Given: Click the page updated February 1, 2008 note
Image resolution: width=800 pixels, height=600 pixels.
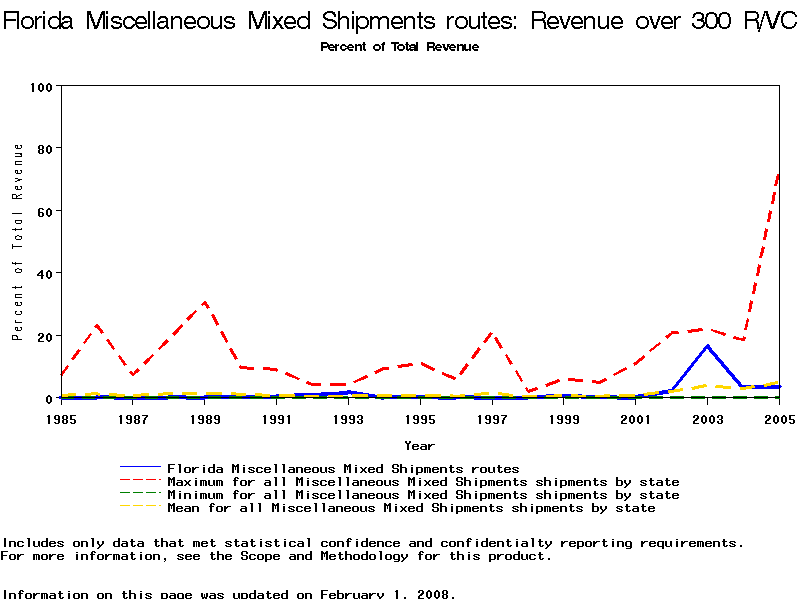Looking at the screenshot, I should point(230,594).
